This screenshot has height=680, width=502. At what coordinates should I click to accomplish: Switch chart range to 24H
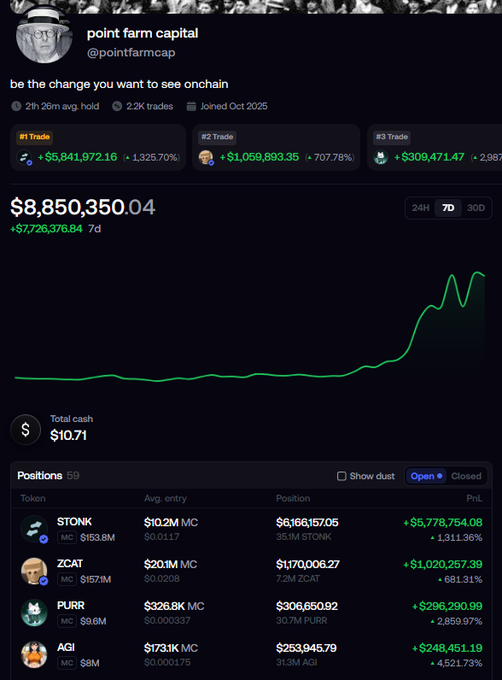click(421, 208)
